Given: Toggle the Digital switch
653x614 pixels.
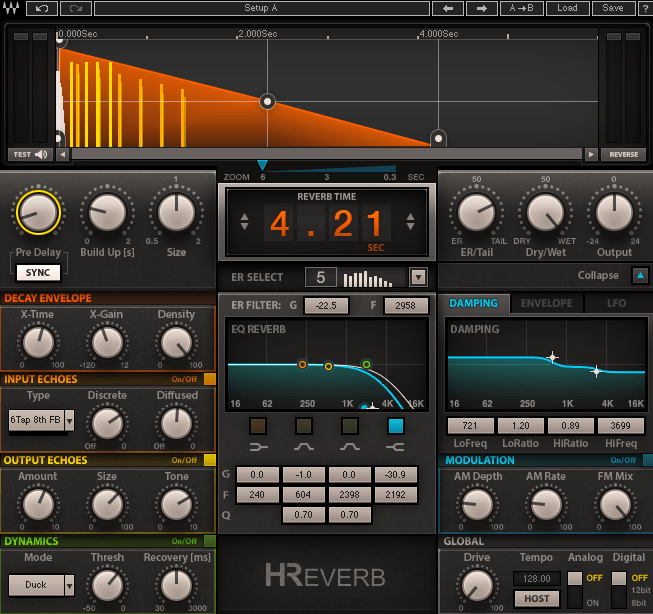Looking at the screenshot, I should [619, 589].
